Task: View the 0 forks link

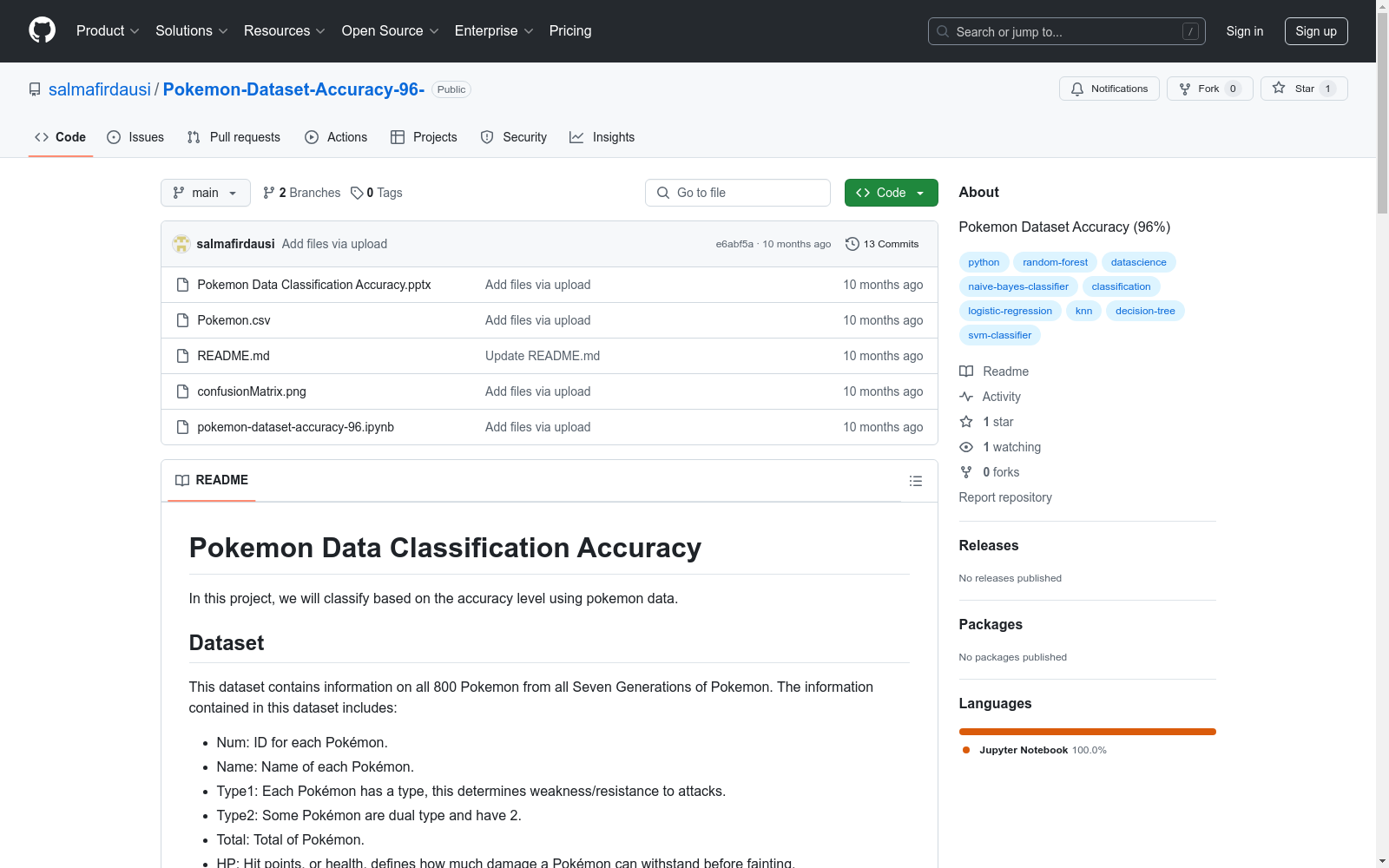Action: coord(990,472)
